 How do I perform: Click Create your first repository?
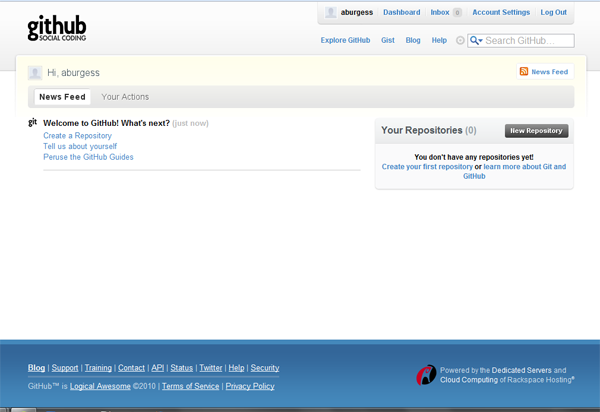(x=427, y=167)
